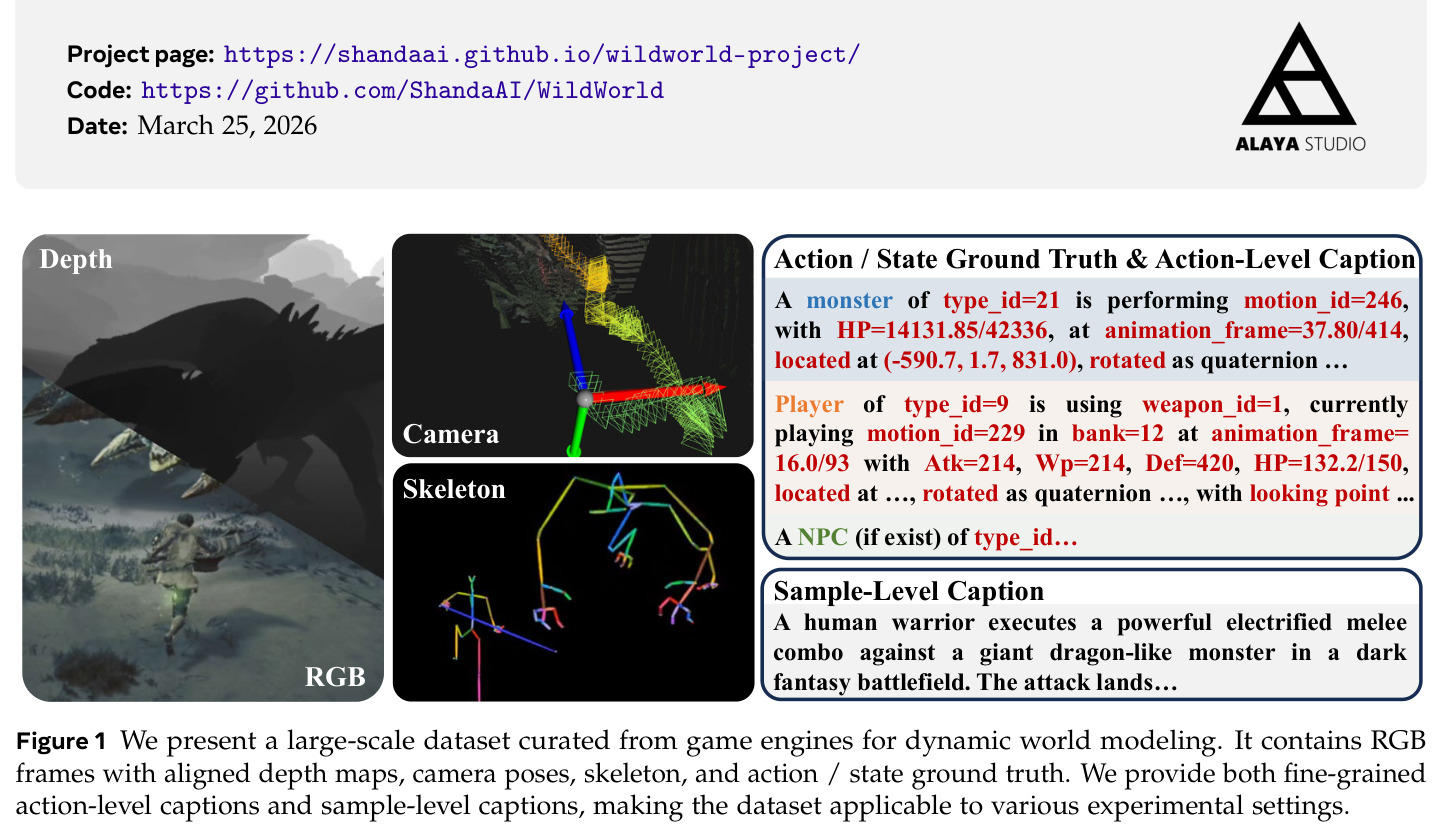Open the ShandaAI/WildWorld GitHub code link
Screen dimensions: 1444x838
tap(402, 90)
